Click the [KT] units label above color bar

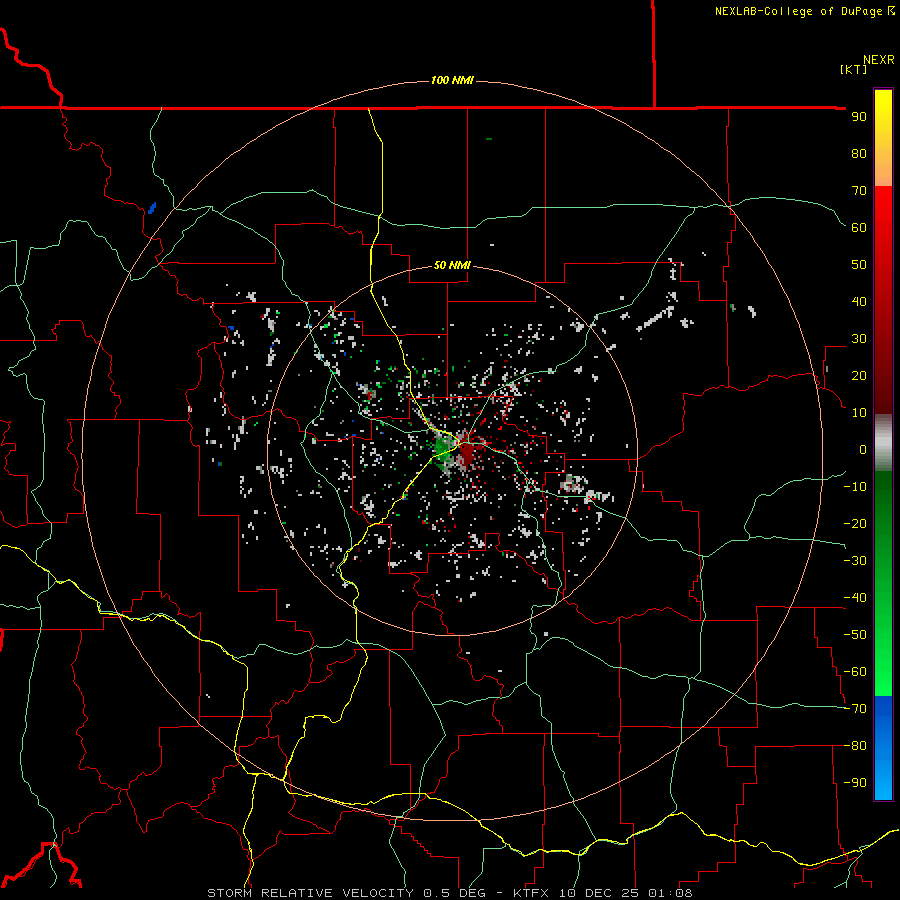click(854, 69)
